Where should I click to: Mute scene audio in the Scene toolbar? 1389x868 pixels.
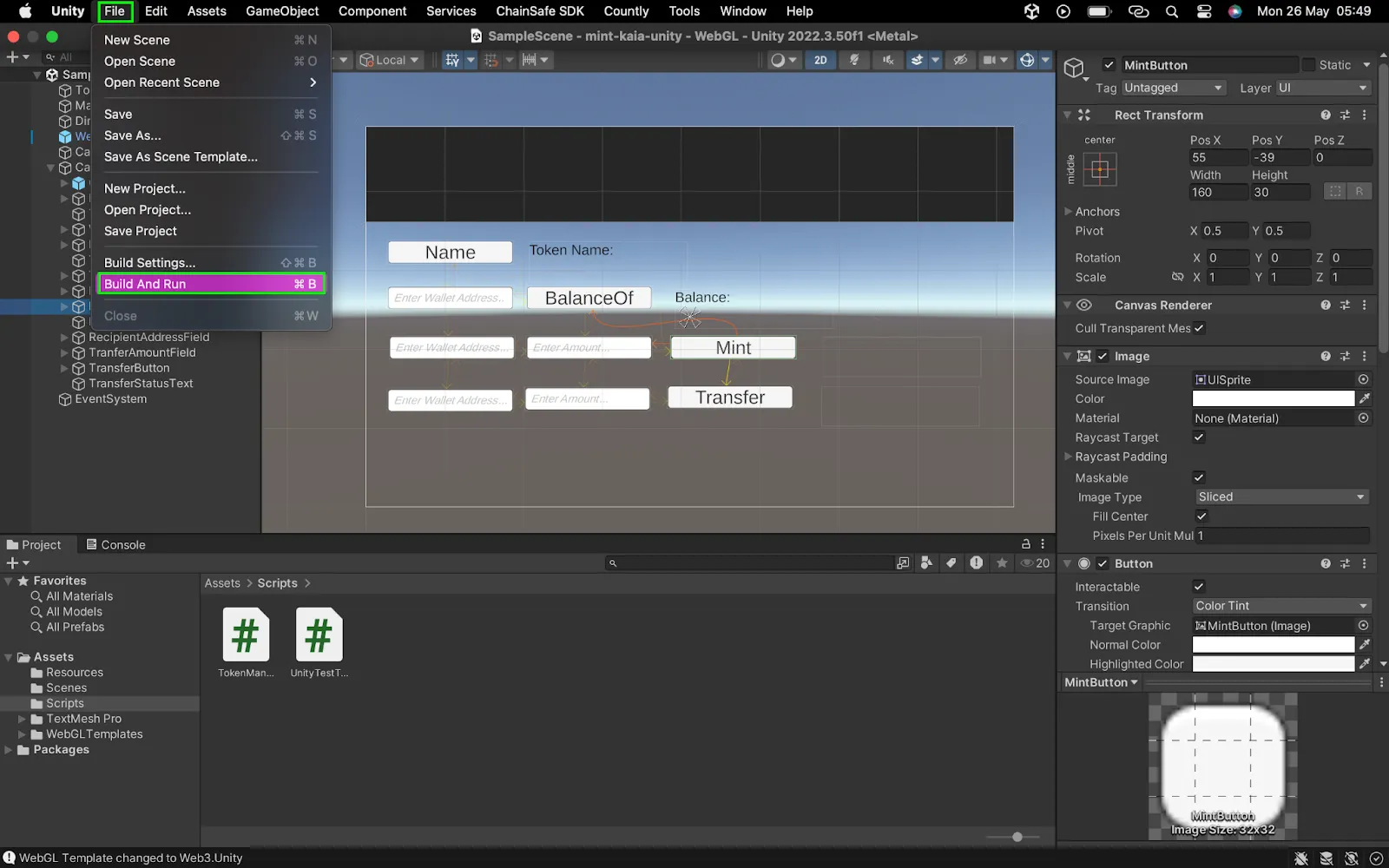pos(887,60)
